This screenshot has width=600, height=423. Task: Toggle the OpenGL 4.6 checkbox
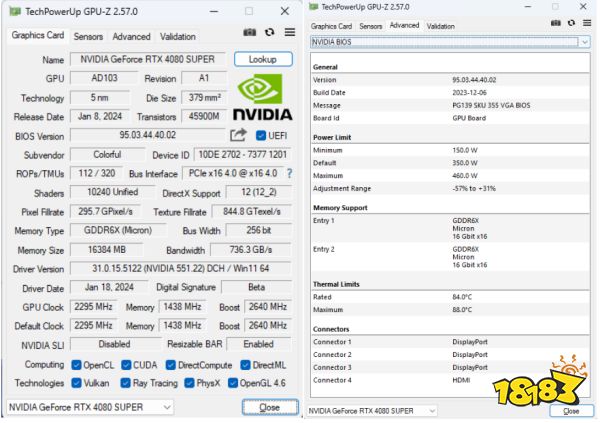click(x=233, y=383)
